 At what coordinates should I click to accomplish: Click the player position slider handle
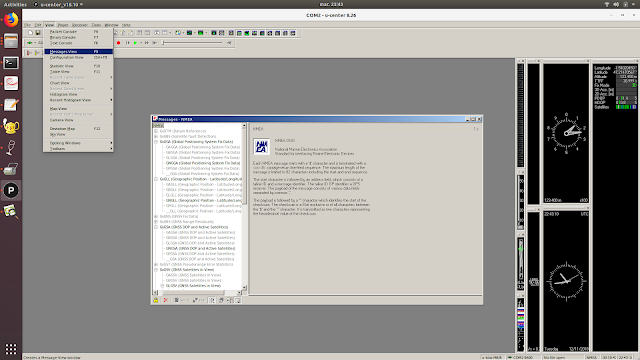(x=163, y=42)
